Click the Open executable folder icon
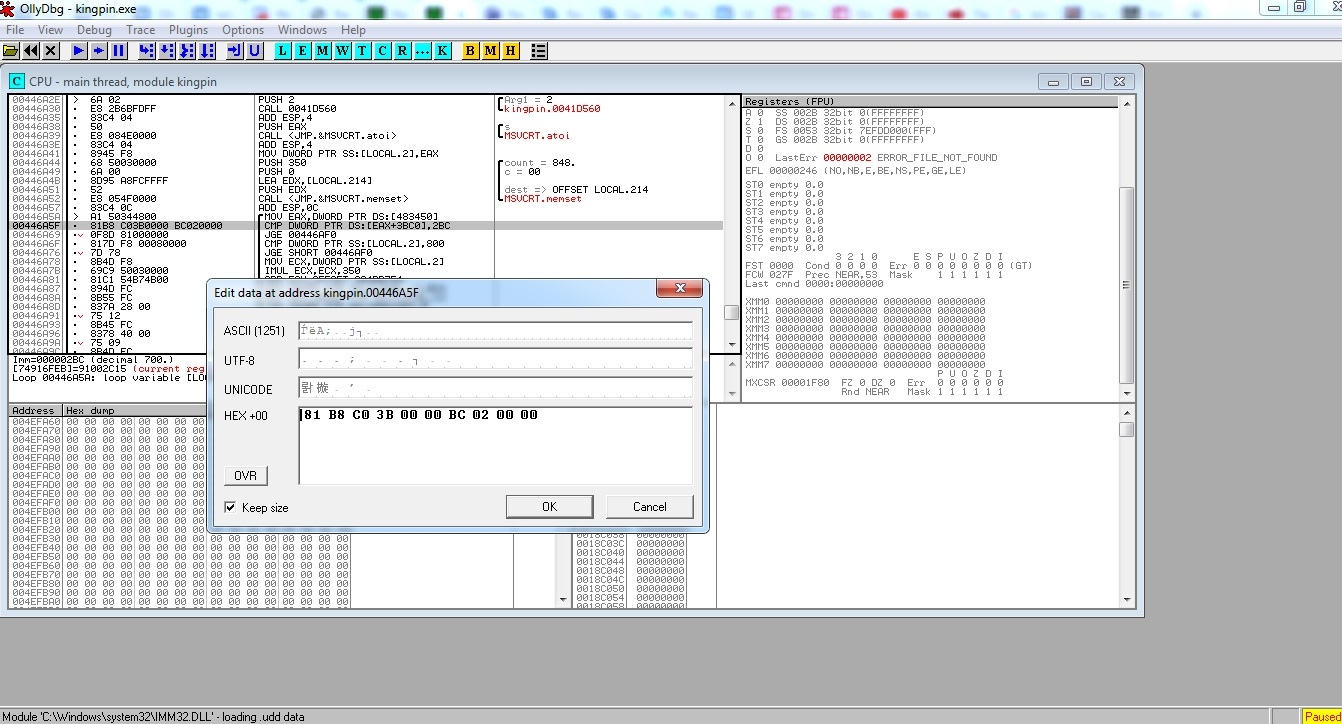The image size is (1342, 724). (x=11, y=50)
